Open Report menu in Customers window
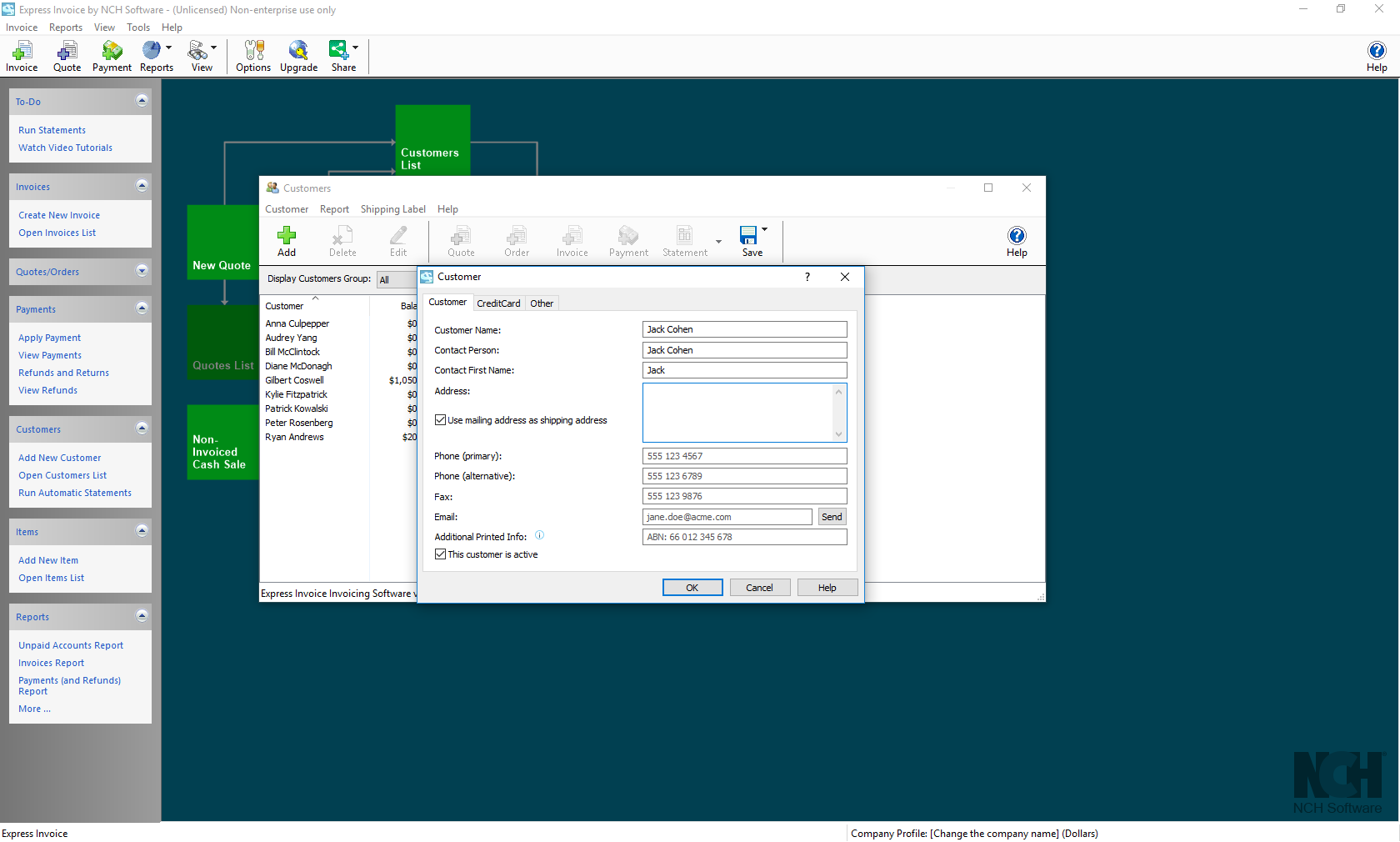The width and height of the screenshot is (1400, 842). click(x=334, y=209)
